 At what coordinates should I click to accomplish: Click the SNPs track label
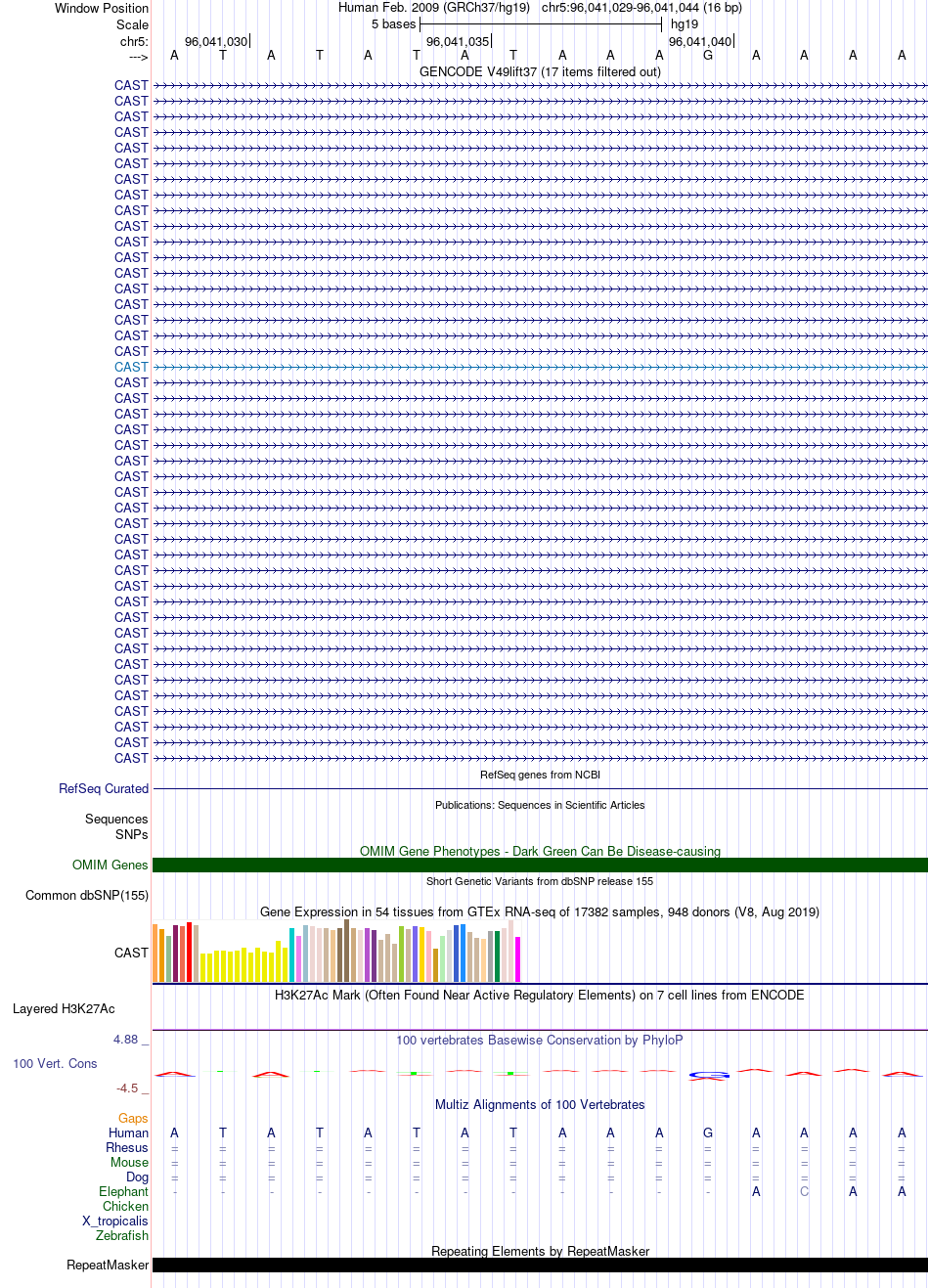131,834
